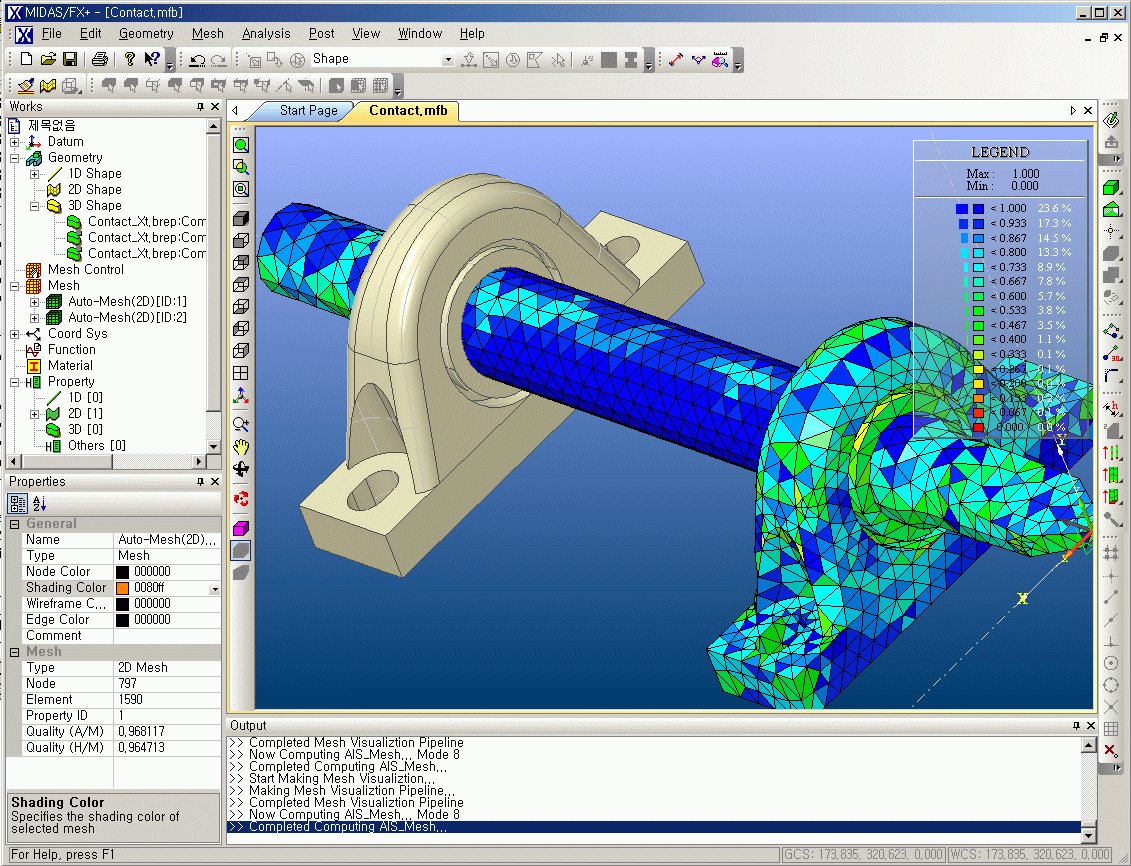Select the Contact.mfb tab
Screen dimensions: 1131x866
pyautogui.click(x=408, y=110)
